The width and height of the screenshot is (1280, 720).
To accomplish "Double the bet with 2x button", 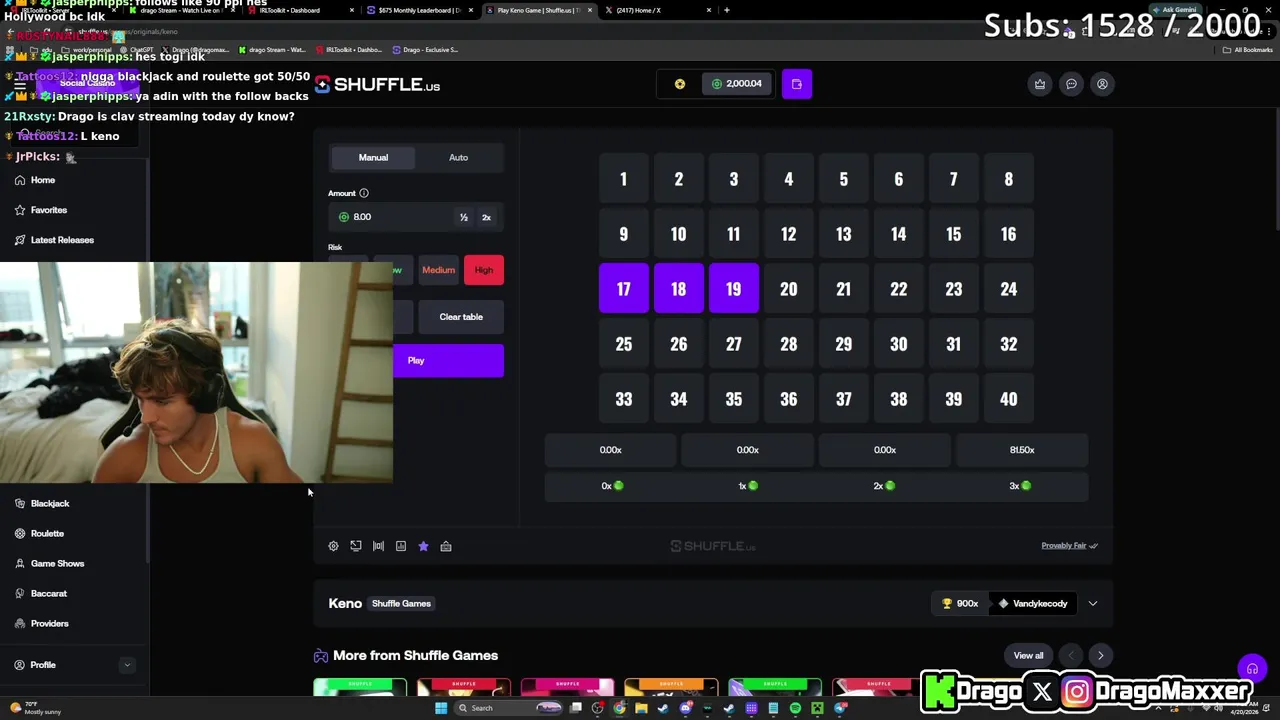I will click(x=487, y=217).
